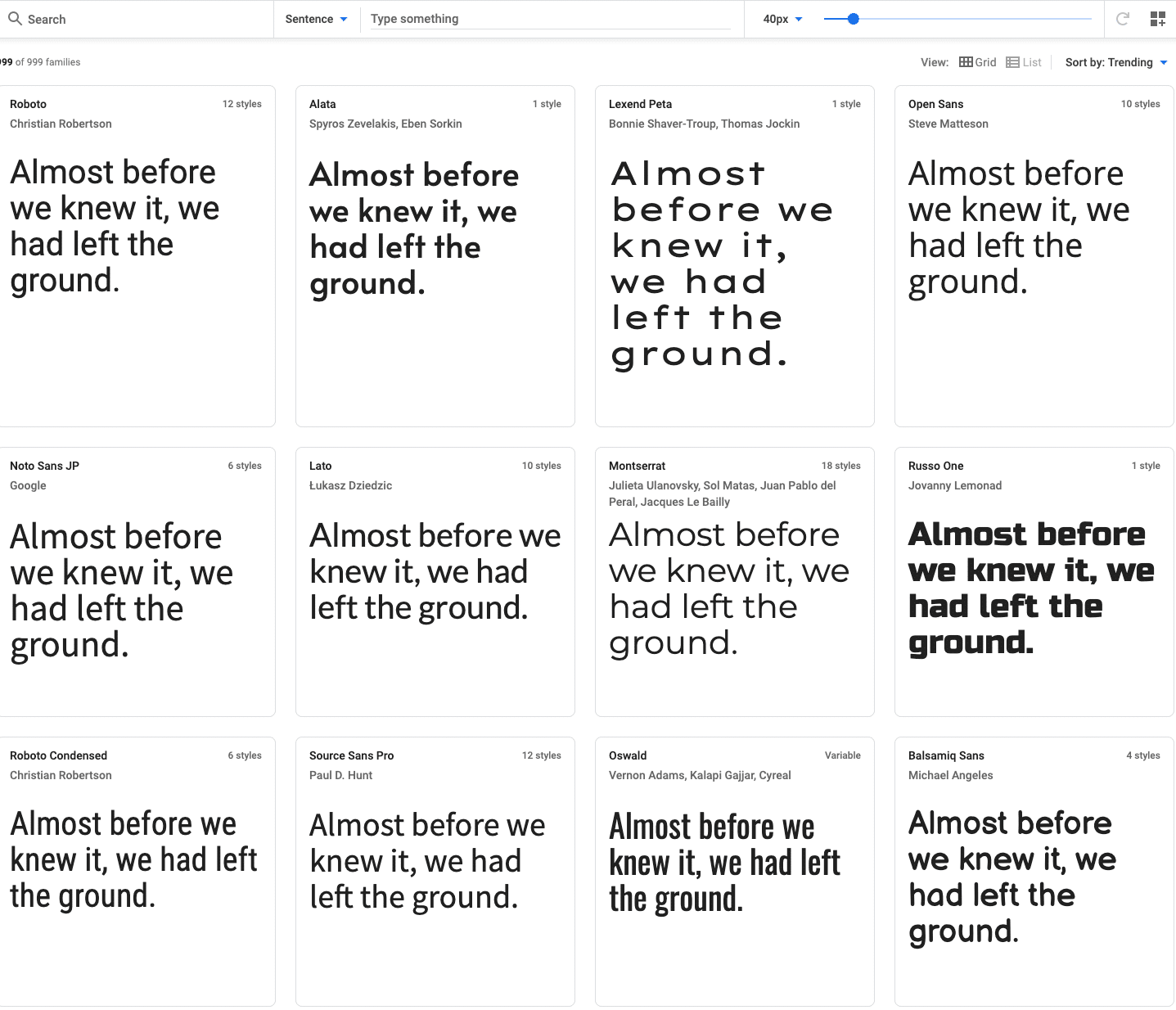Select the grid layout icon near View label
Image resolution: width=1176 pixels, height=1010 pixels.
(966, 61)
